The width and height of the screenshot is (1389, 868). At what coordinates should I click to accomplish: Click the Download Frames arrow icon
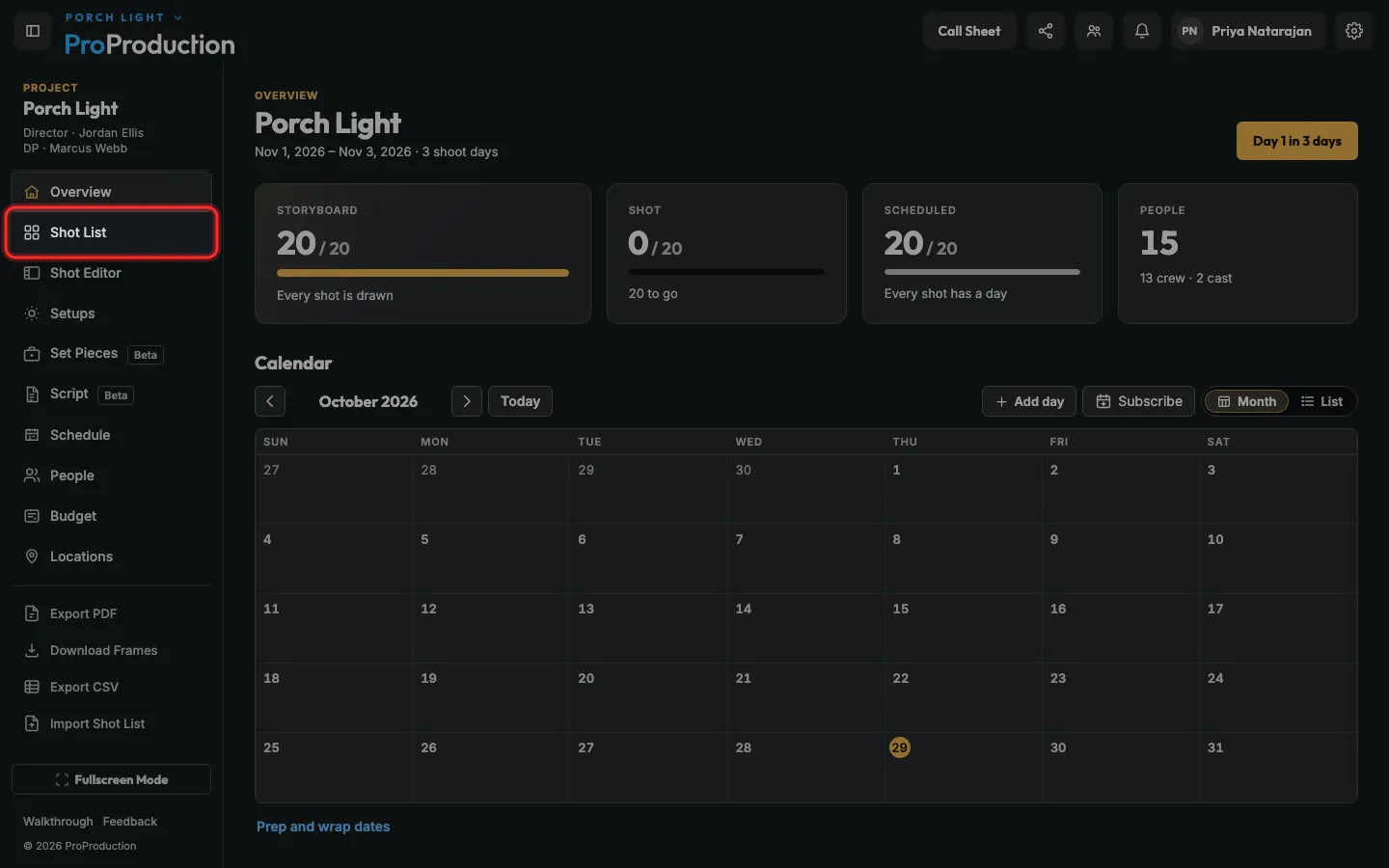[32, 650]
